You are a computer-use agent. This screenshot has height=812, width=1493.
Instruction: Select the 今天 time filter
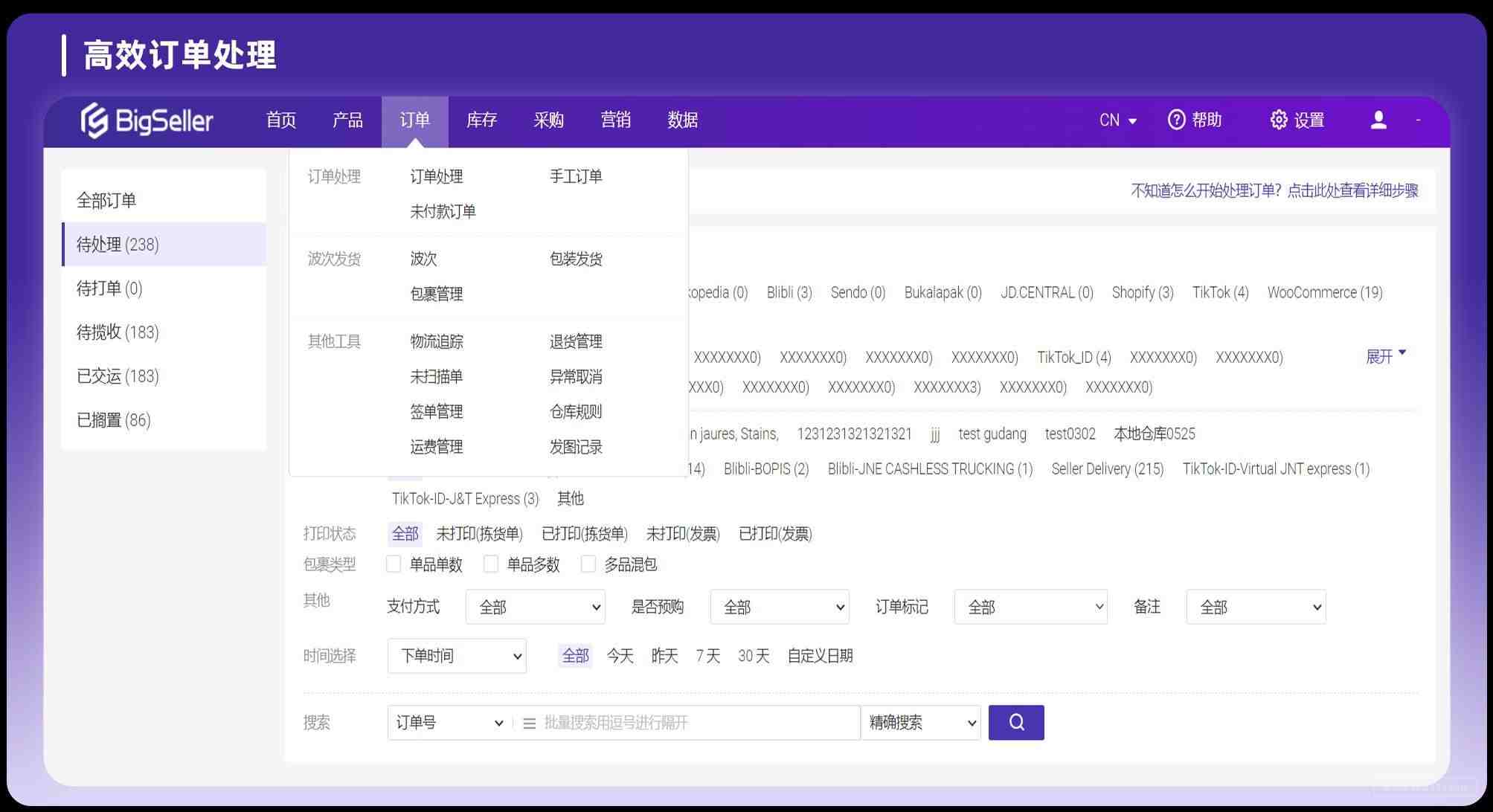620,656
